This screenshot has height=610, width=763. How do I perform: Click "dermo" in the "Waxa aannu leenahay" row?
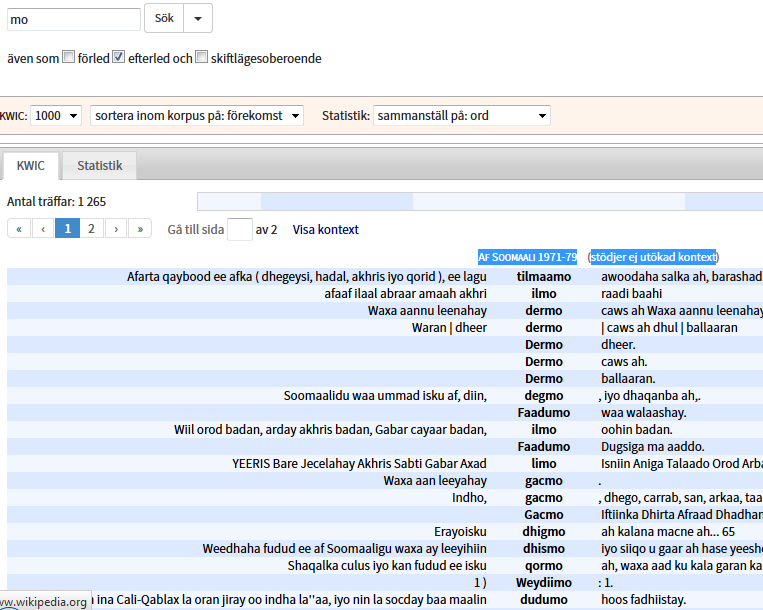544,311
